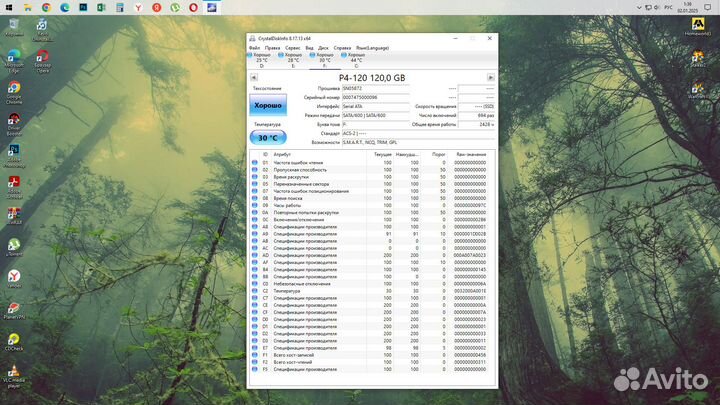Switch to disk D: tab at 25 °C
The height and width of the screenshot is (405, 720).
tap(262, 60)
